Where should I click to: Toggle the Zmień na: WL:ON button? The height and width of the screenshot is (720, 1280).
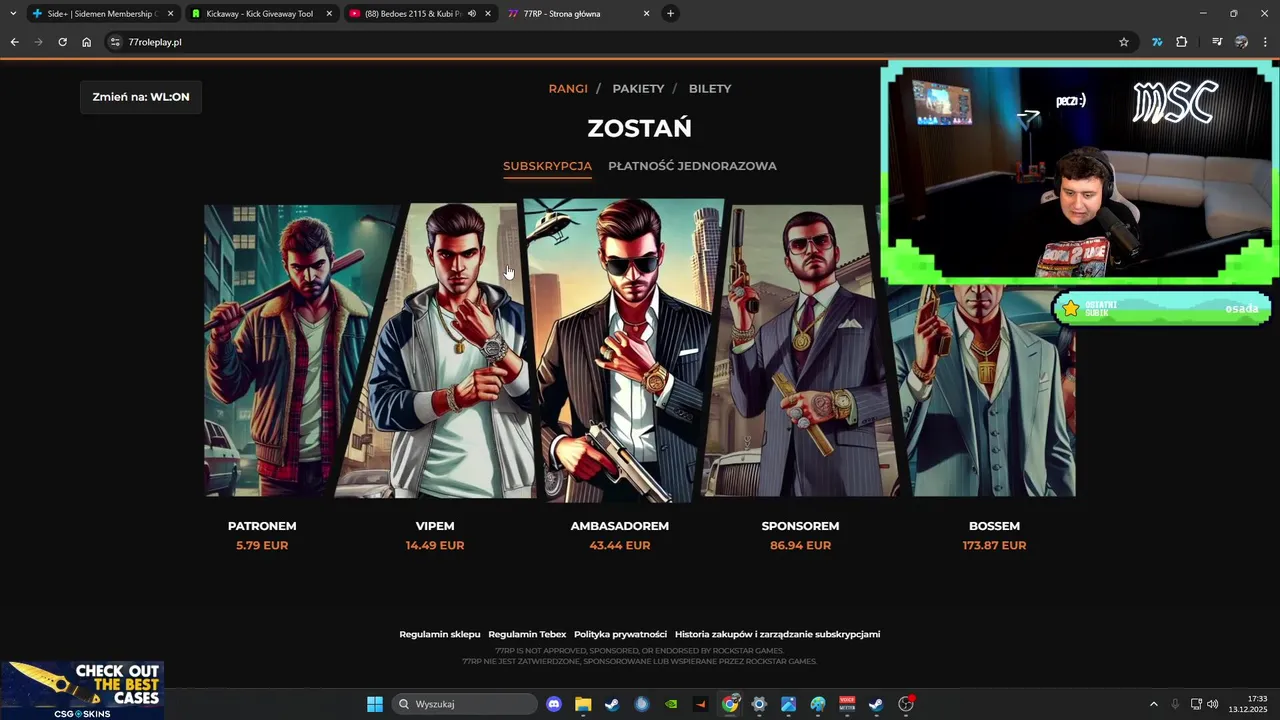click(141, 97)
